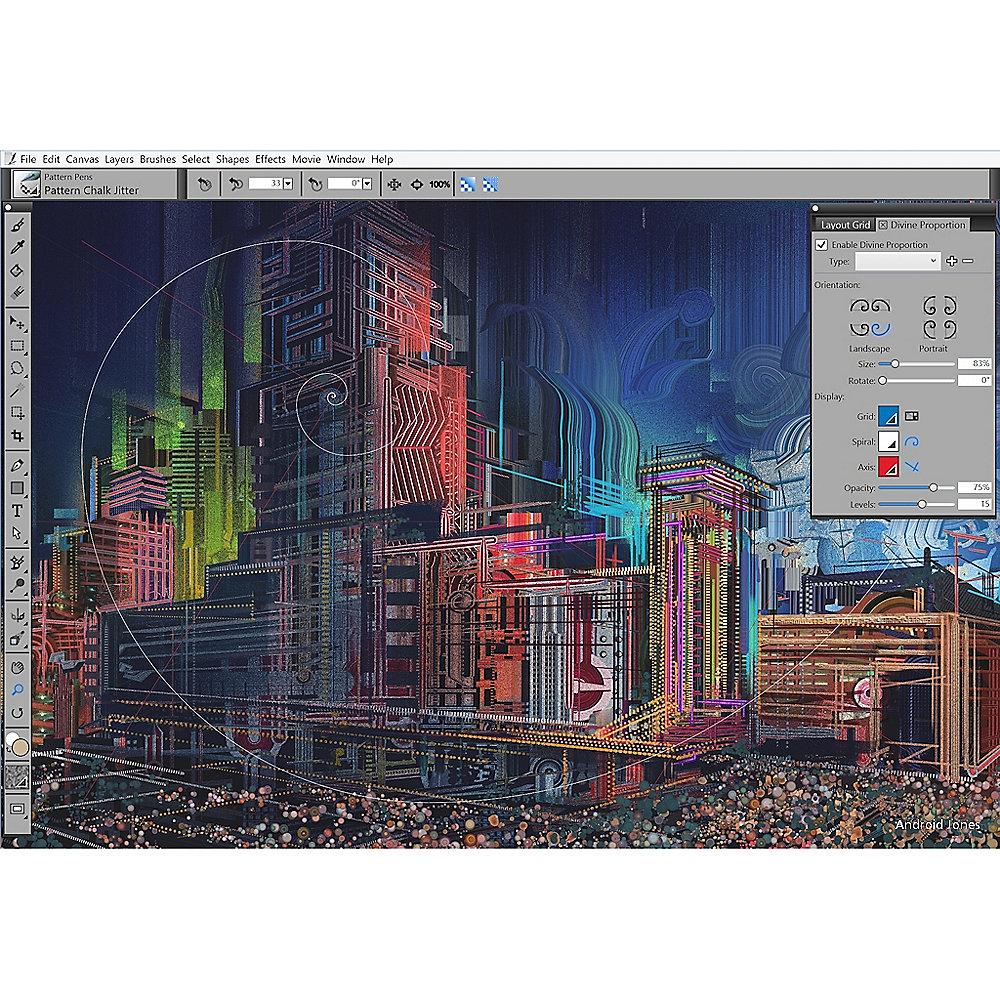Choose the Crop tool
The image size is (1000, 1000).
click(x=17, y=436)
